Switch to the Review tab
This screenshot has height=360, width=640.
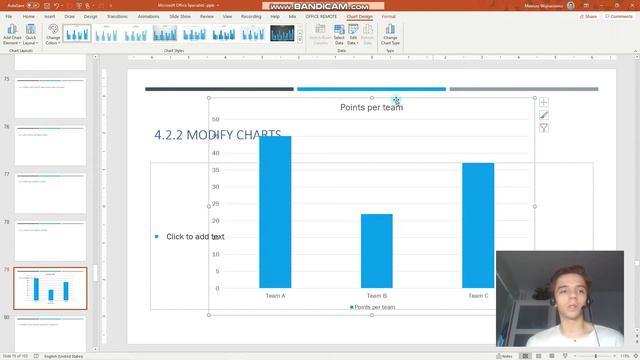point(207,16)
